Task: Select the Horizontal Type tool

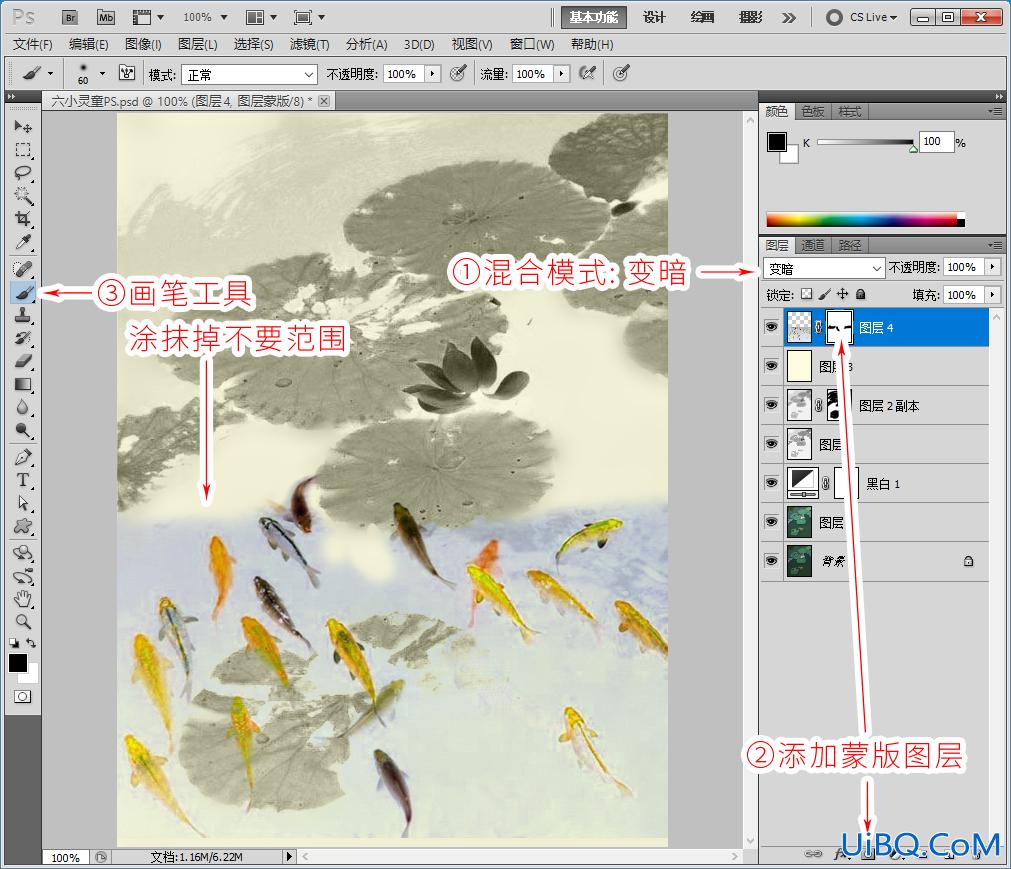Action: pyautogui.click(x=23, y=480)
